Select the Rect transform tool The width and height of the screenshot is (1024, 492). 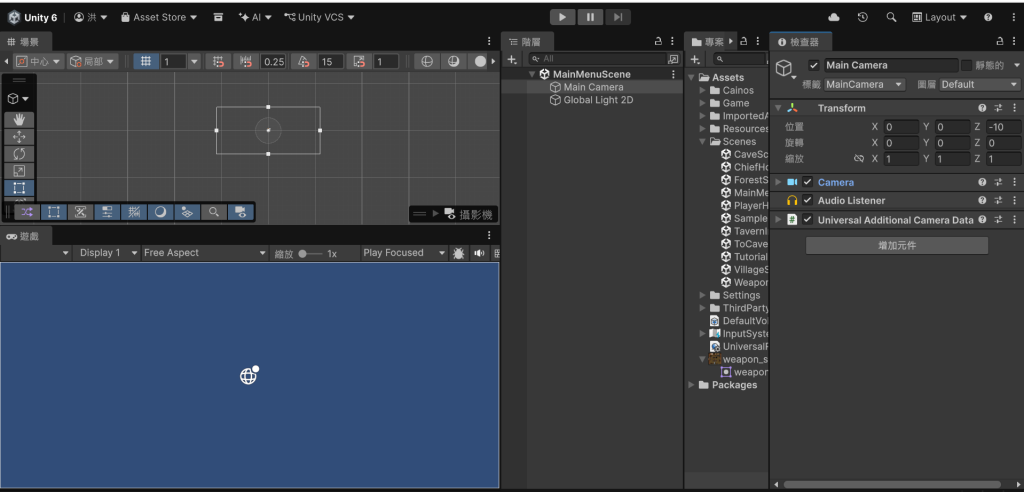click(x=19, y=188)
